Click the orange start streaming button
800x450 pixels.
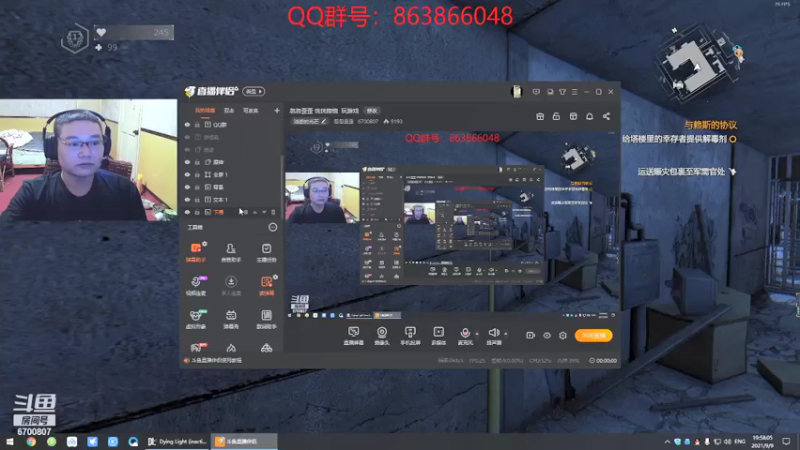tap(593, 335)
